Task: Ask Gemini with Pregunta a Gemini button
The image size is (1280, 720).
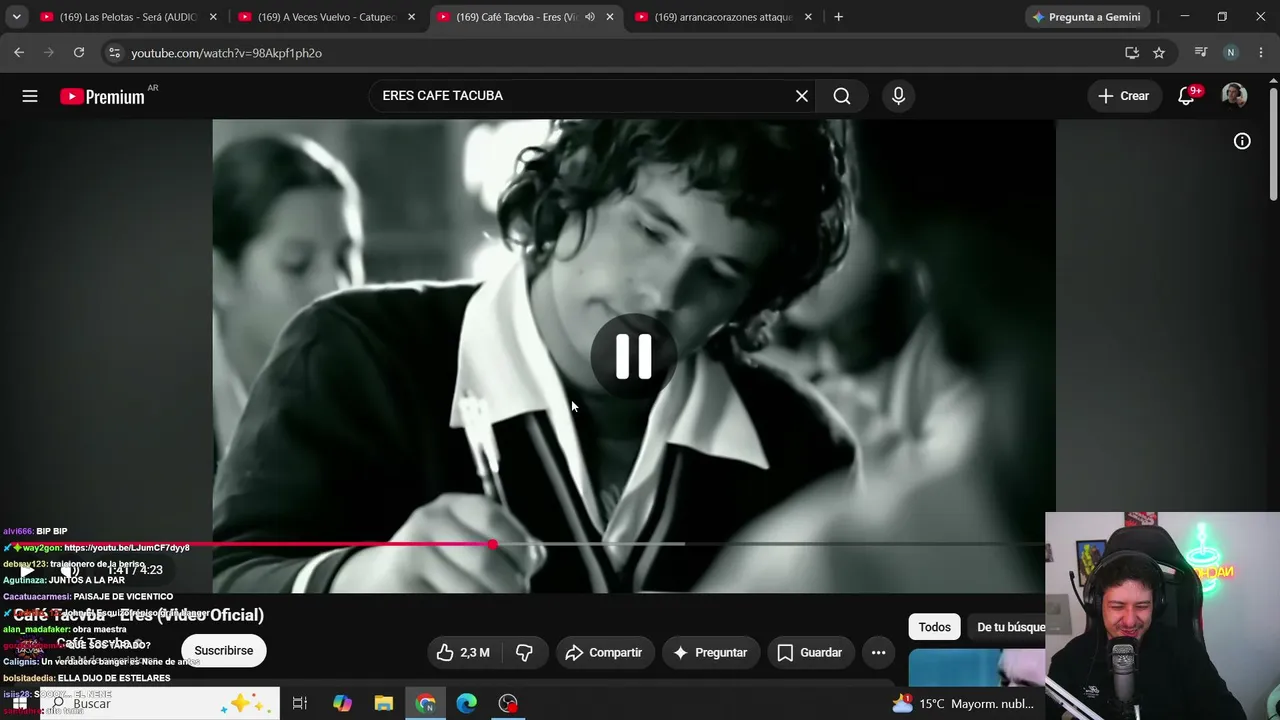Action: 1086,17
